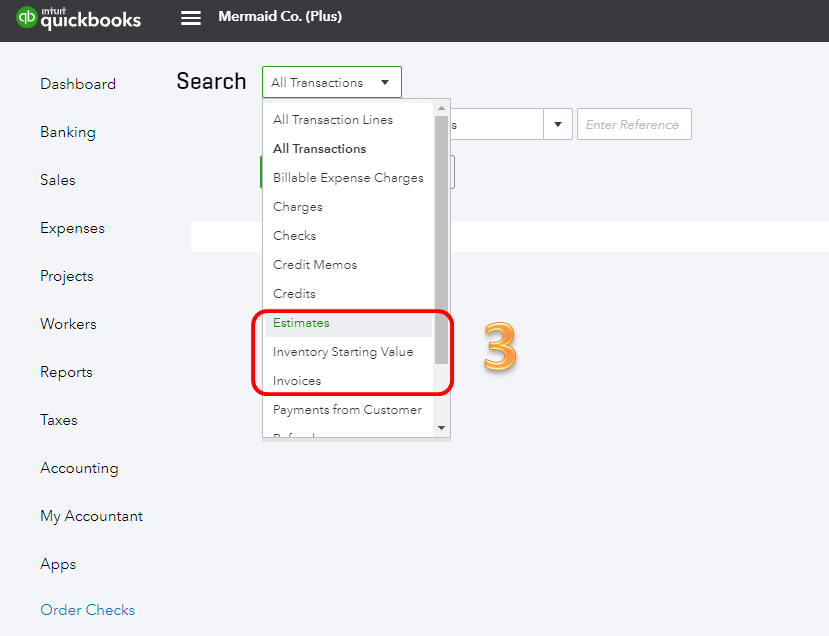Screen dimensions: 829x636
Task: Go to Apps in the sidebar
Action: (58, 565)
